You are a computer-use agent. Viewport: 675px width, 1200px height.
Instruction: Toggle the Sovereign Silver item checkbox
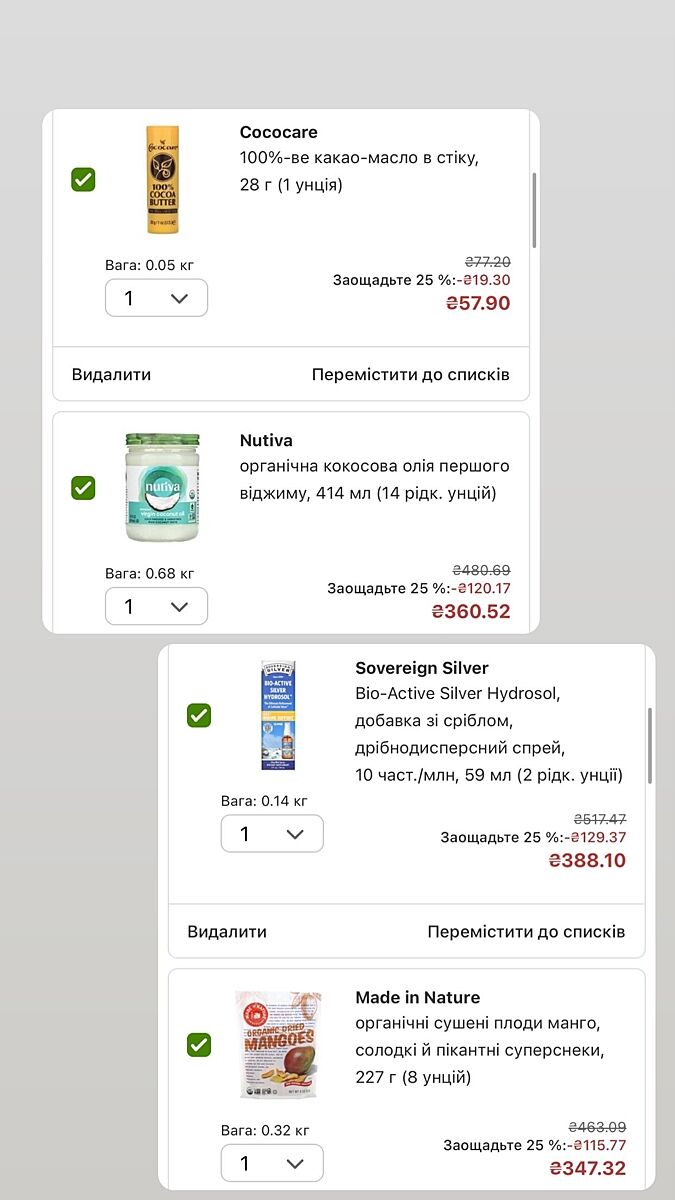coord(199,715)
